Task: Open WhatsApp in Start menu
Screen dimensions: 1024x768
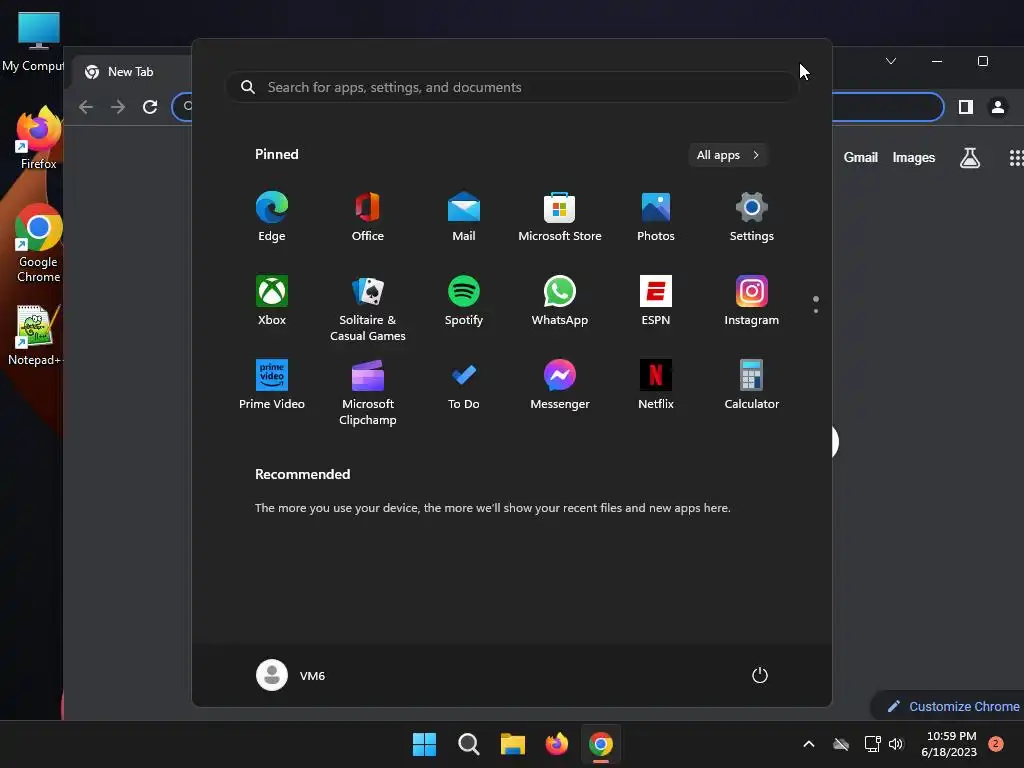Action: point(560,300)
